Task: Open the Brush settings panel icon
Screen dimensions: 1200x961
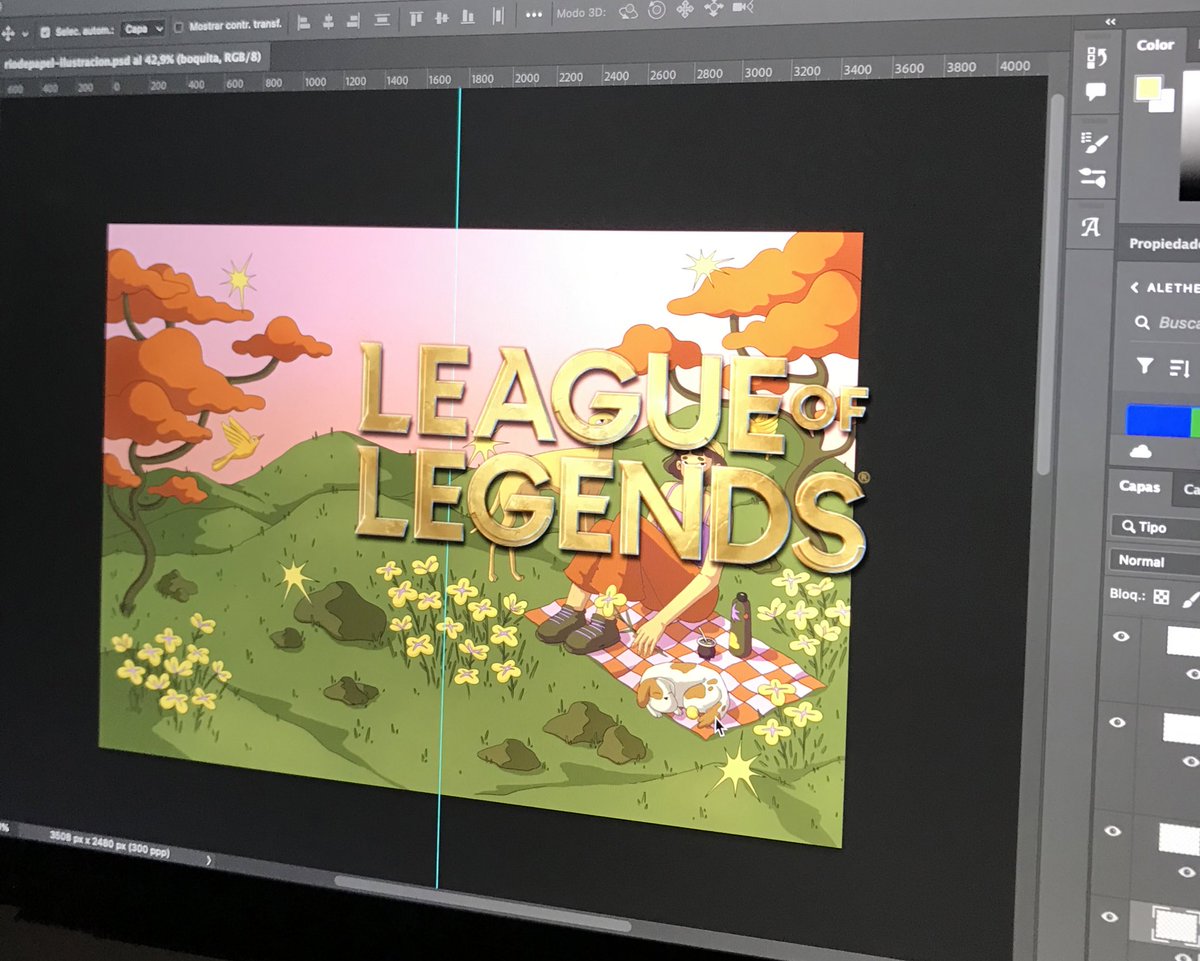Action: (1095, 142)
